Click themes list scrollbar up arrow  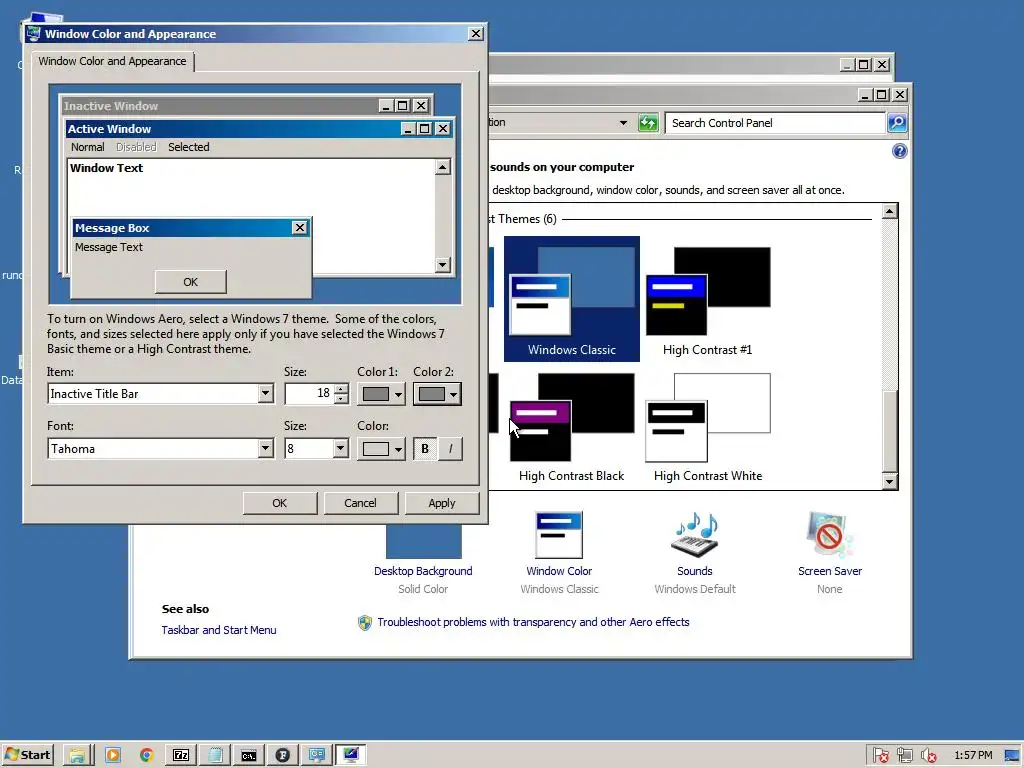[x=889, y=211]
